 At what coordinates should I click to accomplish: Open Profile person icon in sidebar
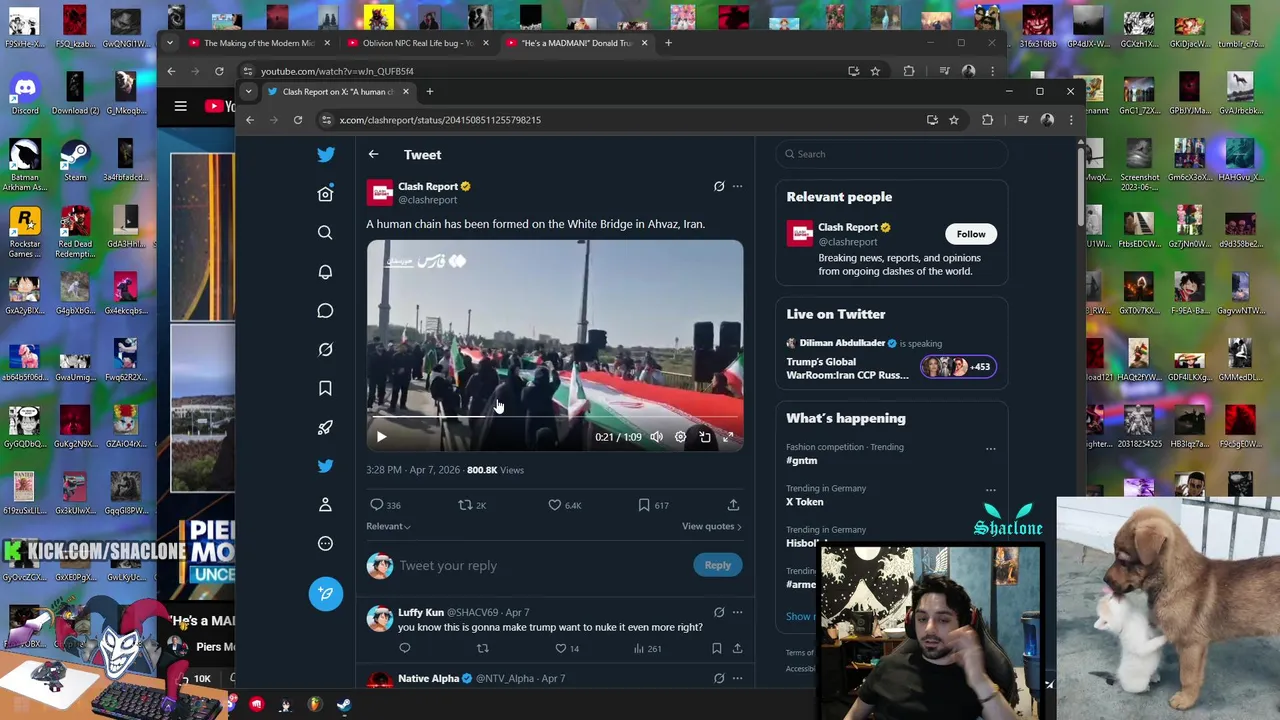tap(325, 505)
